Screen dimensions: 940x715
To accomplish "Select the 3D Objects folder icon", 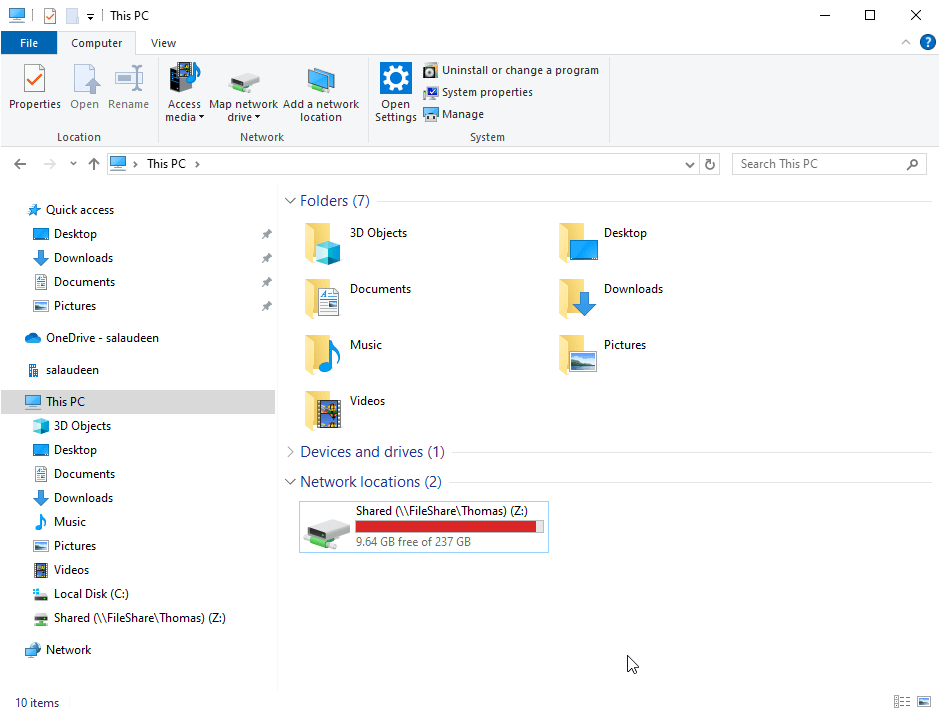I will pos(323,243).
